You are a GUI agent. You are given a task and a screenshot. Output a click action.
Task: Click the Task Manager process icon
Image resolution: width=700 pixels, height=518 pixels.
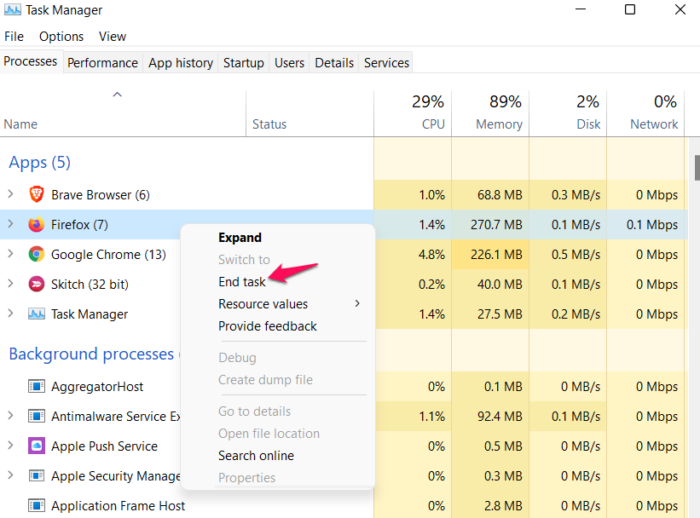(37, 314)
